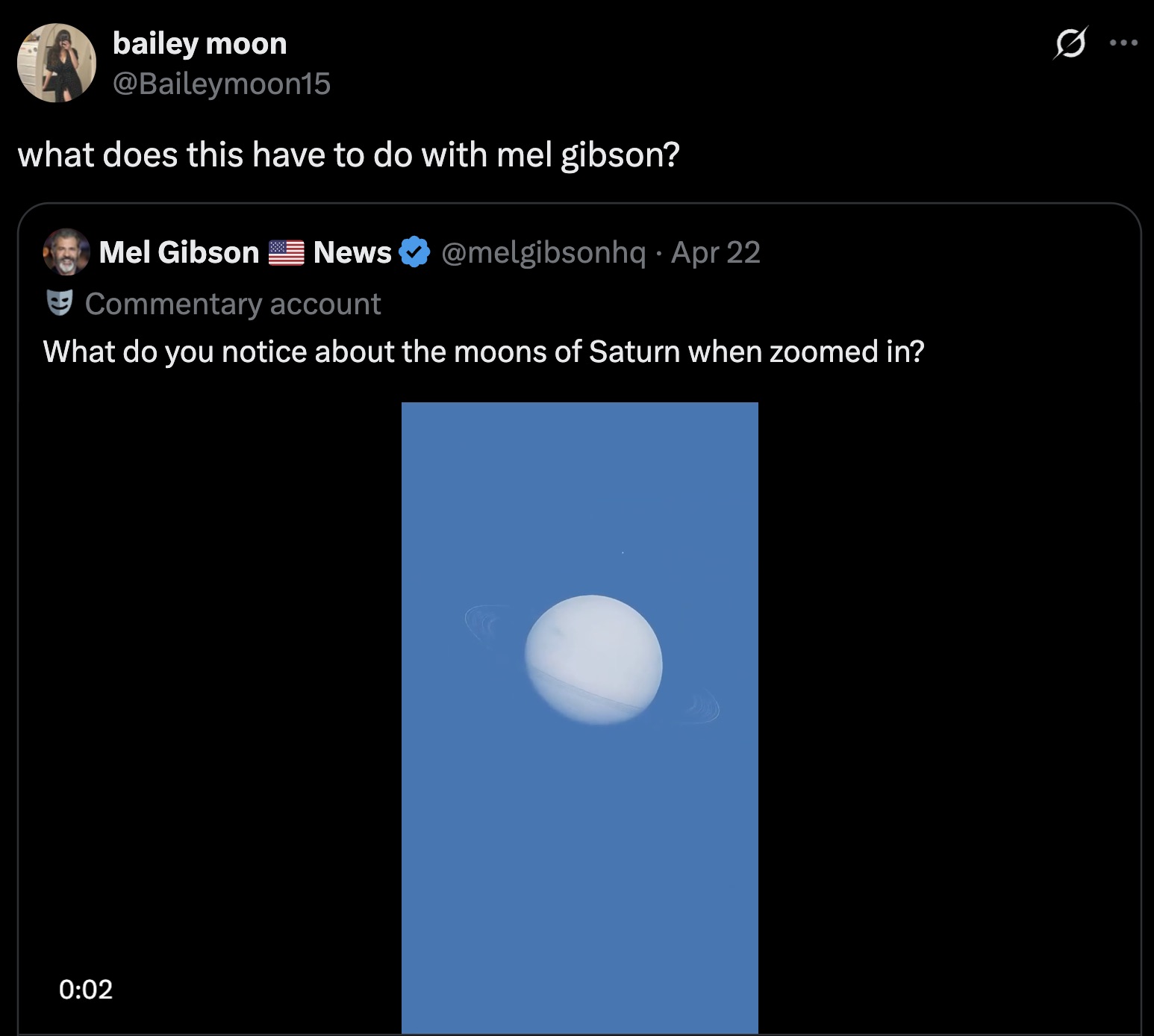Image resolution: width=1154 pixels, height=1036 pixels.
Task: Open the three-dot more options menu
Action: pyautogui.click(x=1123, y=43)
